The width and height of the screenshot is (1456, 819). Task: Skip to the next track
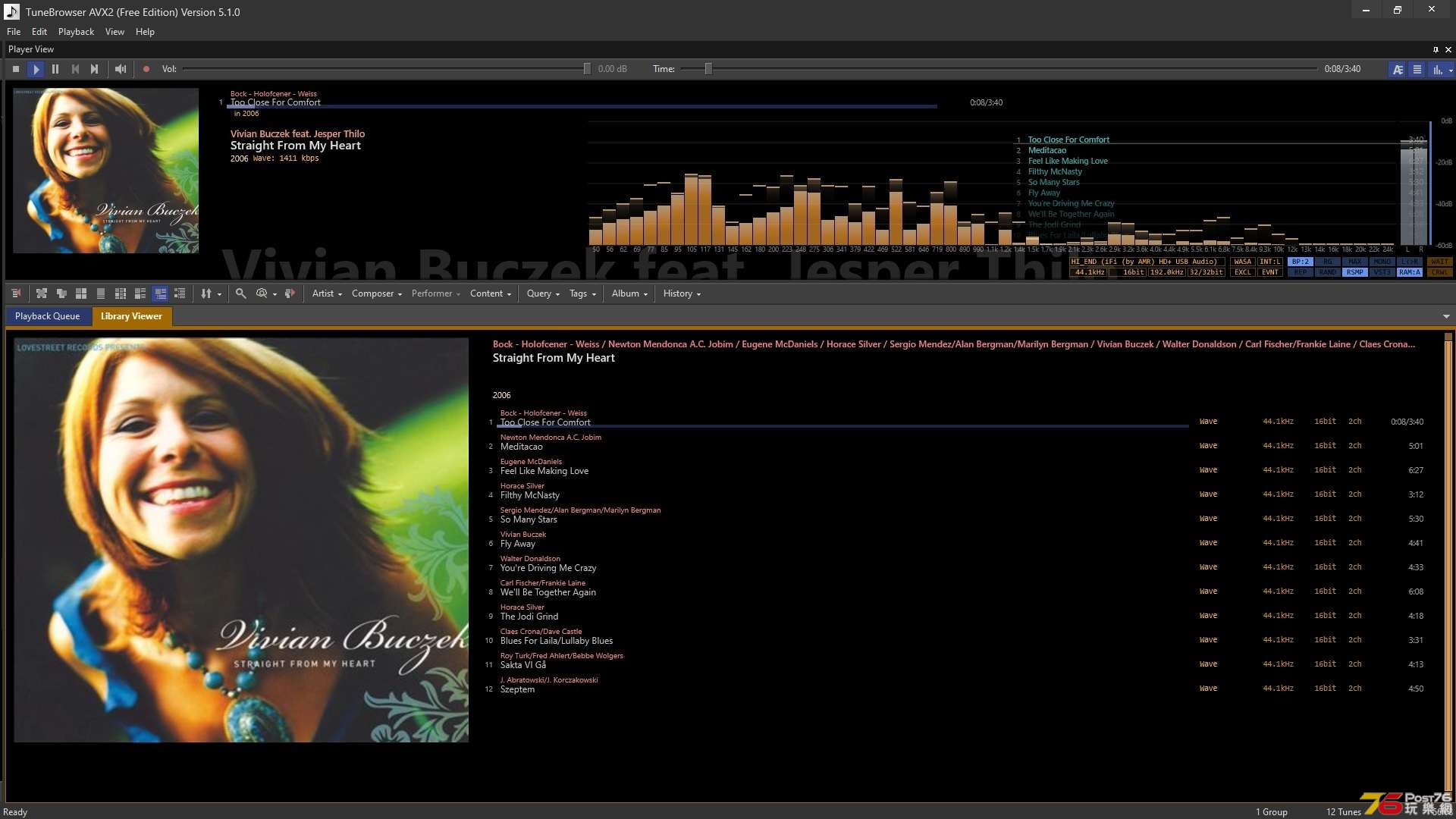[95, 69]
